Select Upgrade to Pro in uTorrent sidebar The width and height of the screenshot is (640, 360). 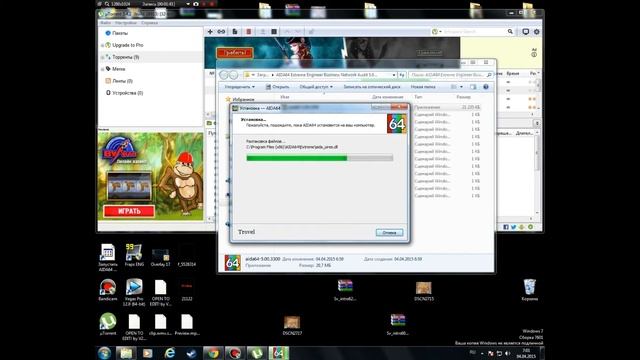coord(128,45)
